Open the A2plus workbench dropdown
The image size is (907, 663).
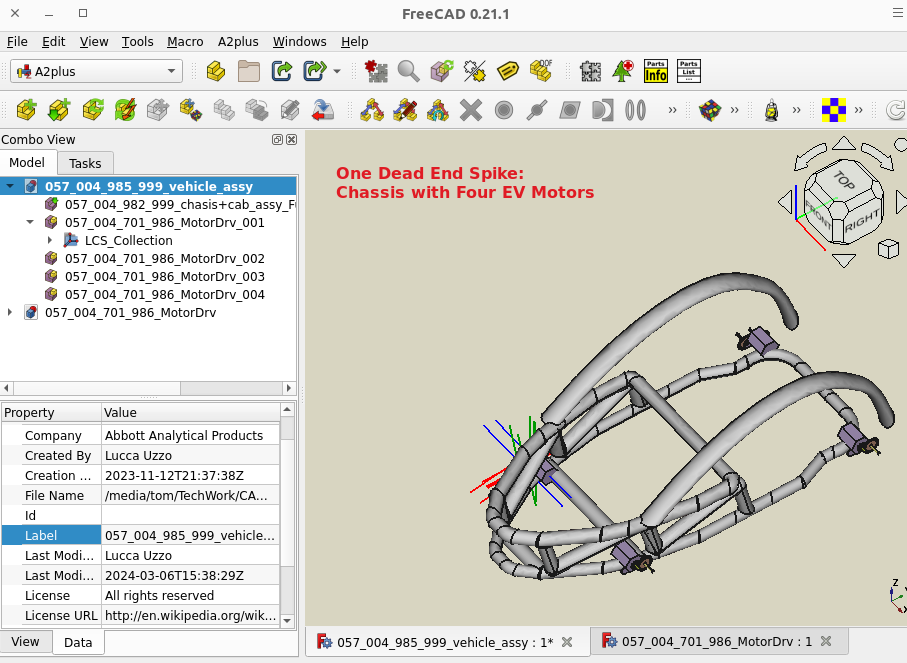(96, 71)
